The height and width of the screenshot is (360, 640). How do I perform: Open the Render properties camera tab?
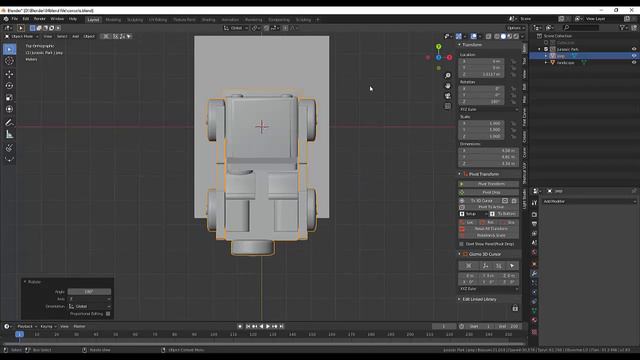[x=534, y=214]
